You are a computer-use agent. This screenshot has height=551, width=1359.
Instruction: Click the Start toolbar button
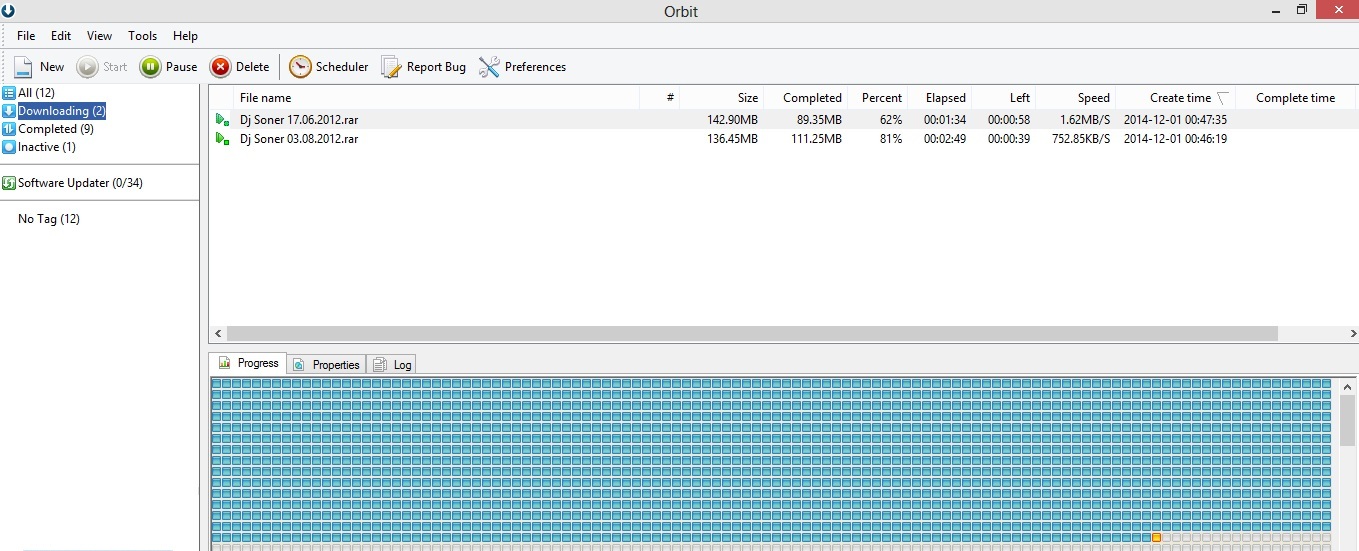[x=102, y=67]
